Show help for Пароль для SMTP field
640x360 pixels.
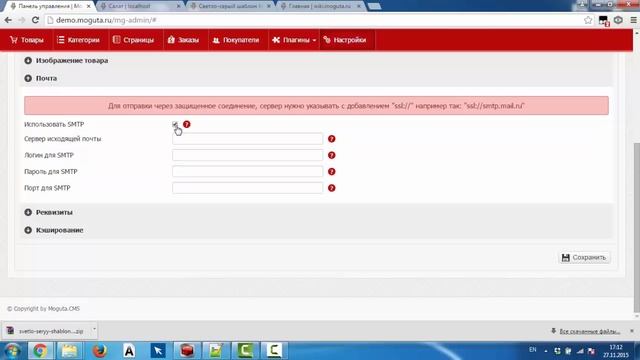coord(331,171)
